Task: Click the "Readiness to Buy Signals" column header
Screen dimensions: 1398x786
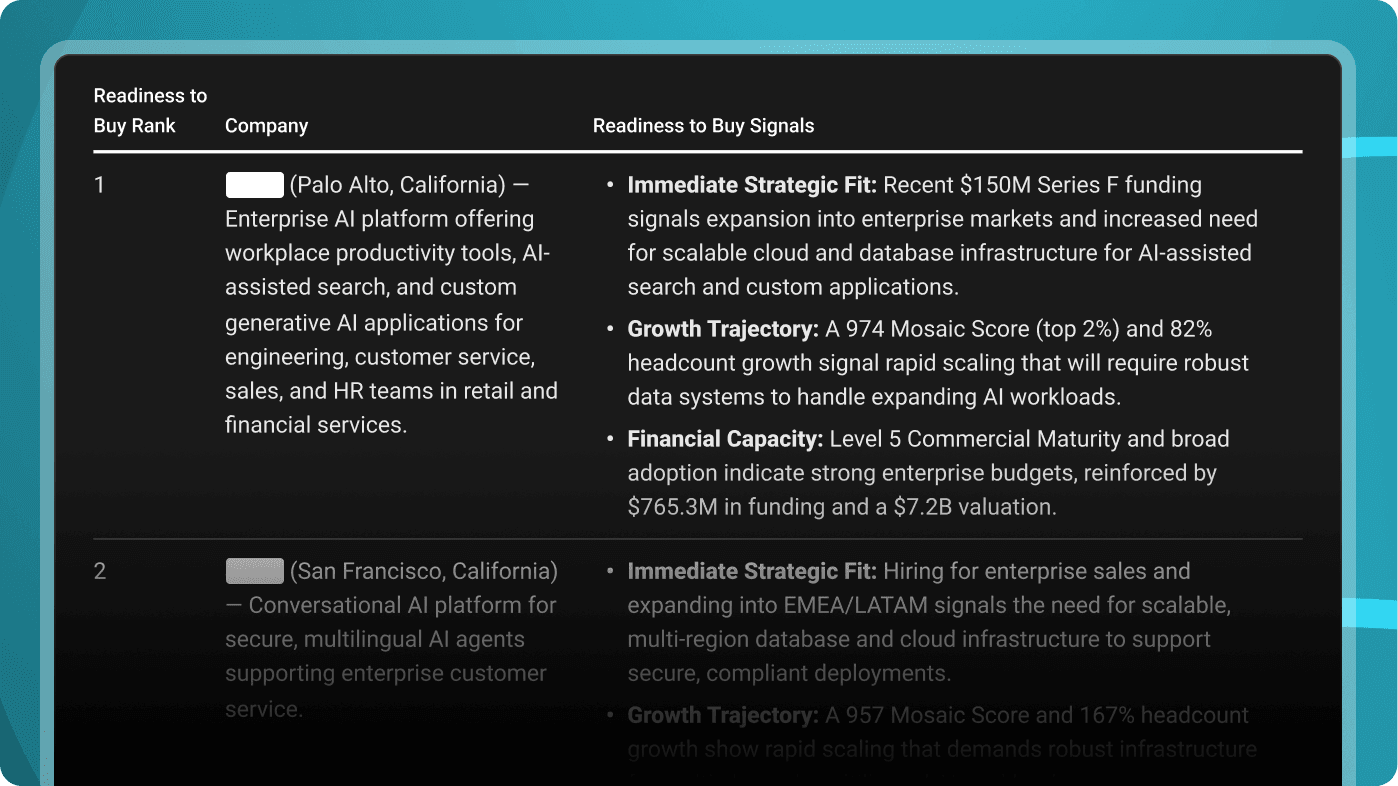Action: click(703, 126)
